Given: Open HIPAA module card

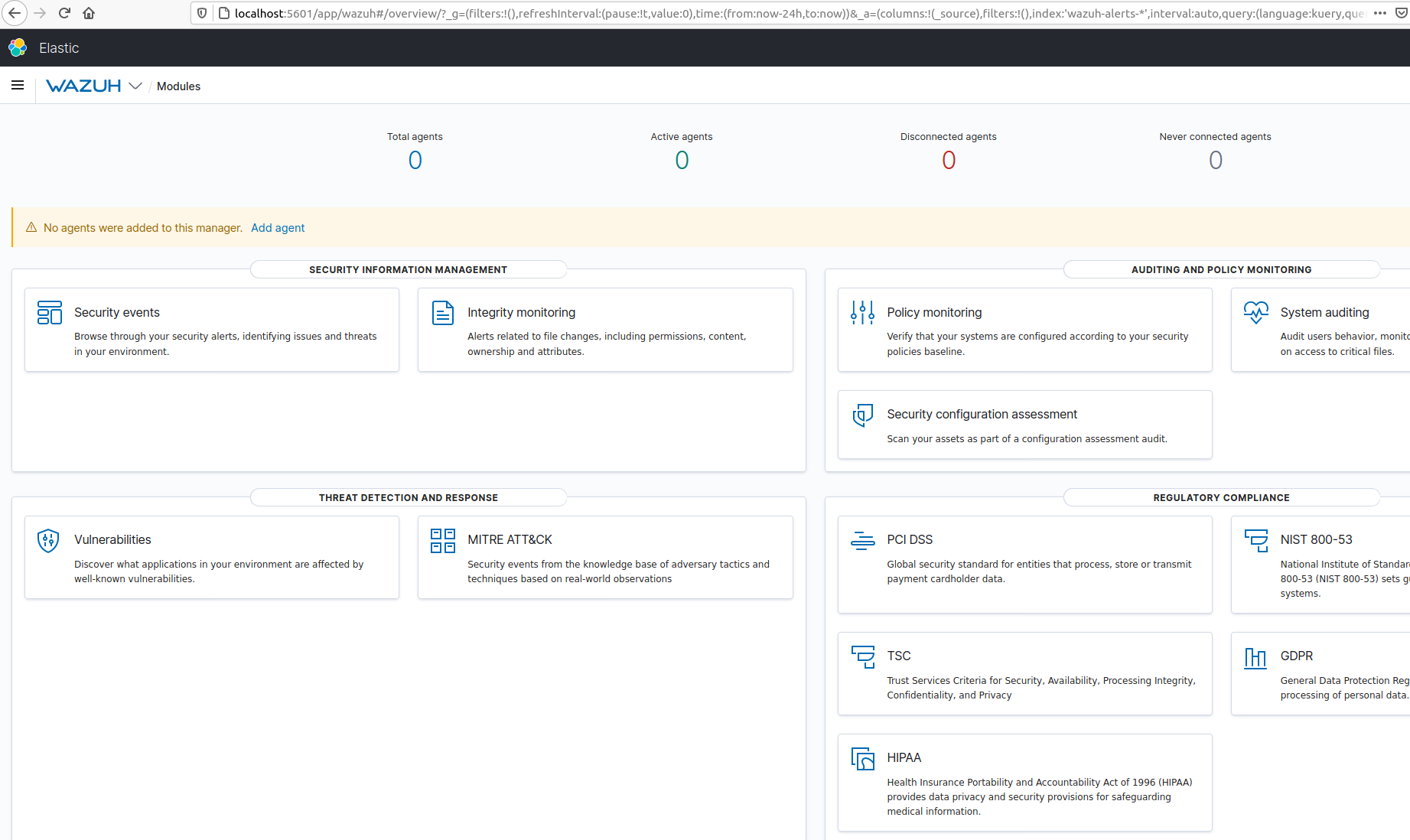Looking at the screenshot, I should 1024,783.
